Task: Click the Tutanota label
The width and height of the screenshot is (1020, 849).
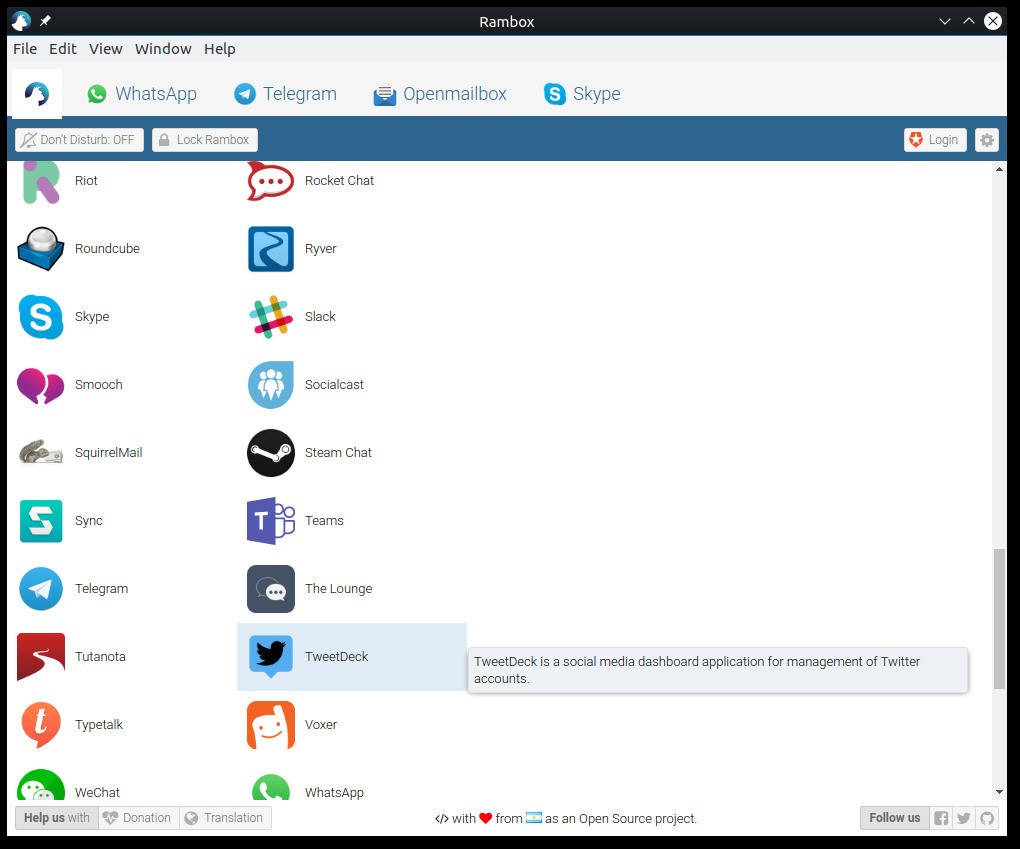Action: pos(100,657)
